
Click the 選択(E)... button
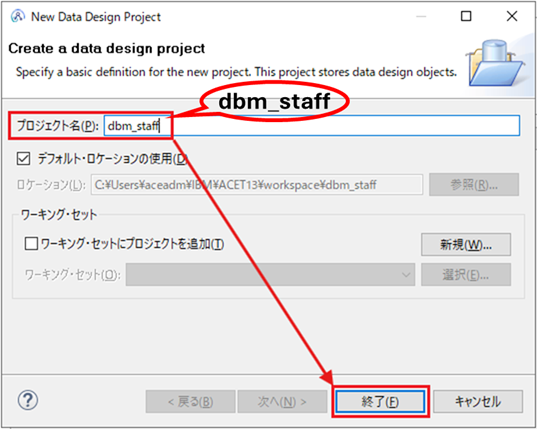click(x=466, y=274)
